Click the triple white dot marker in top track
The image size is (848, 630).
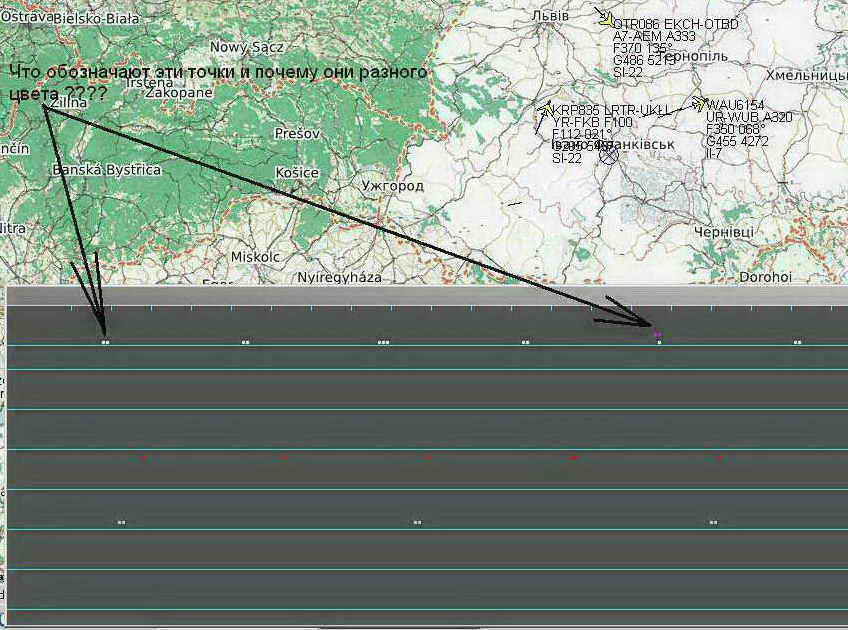coord(384,342)
